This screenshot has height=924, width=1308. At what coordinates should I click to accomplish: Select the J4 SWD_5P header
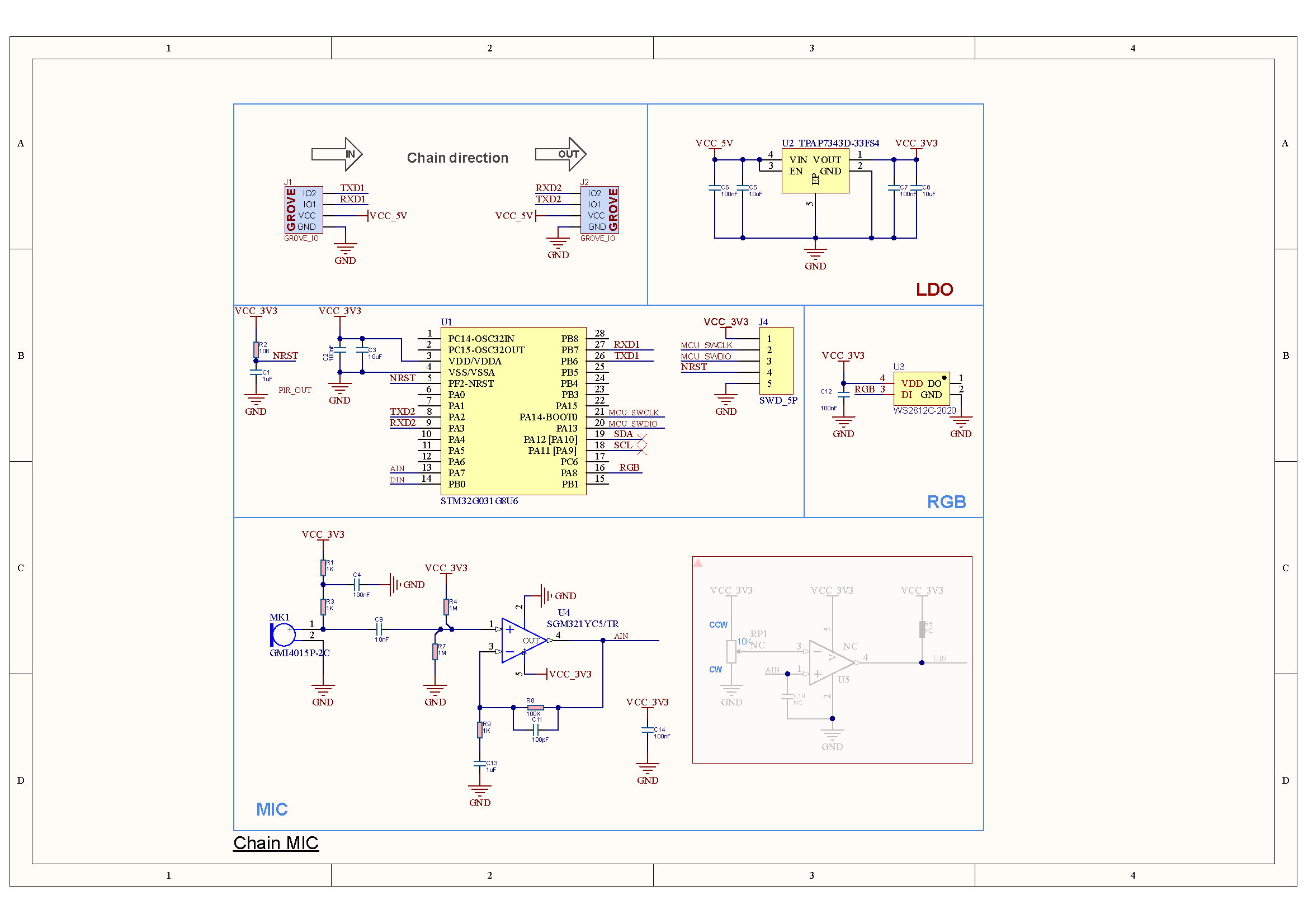click(776, 361)
